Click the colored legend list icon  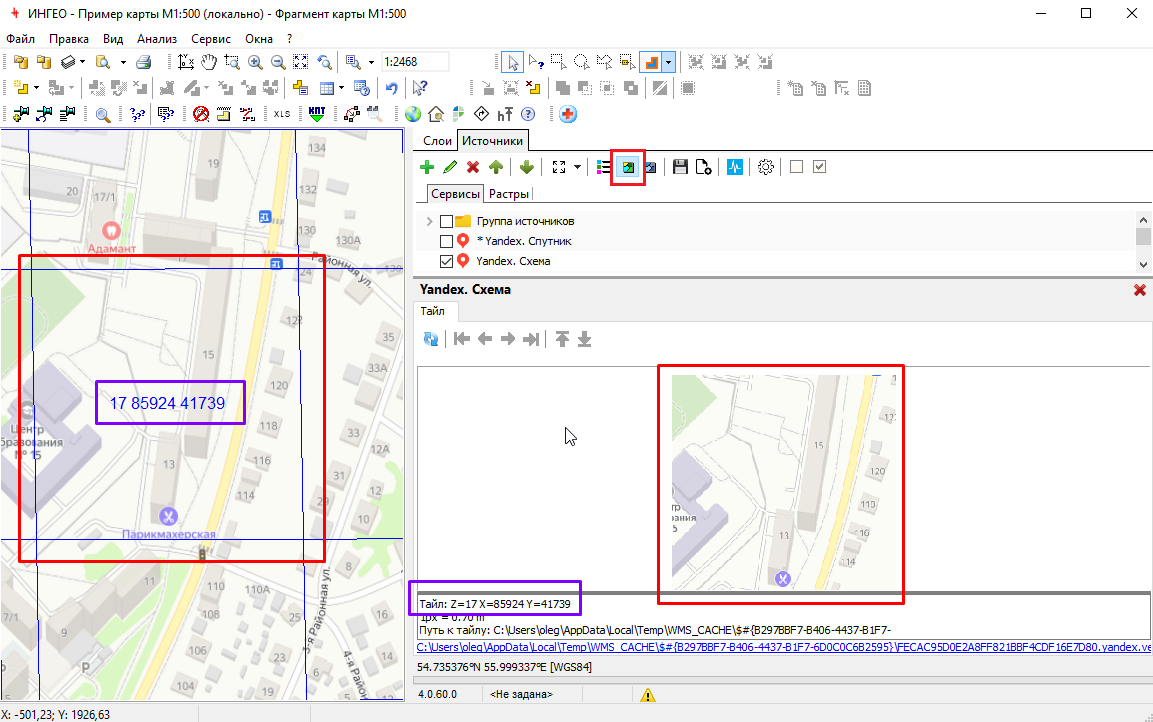point(604,167)
